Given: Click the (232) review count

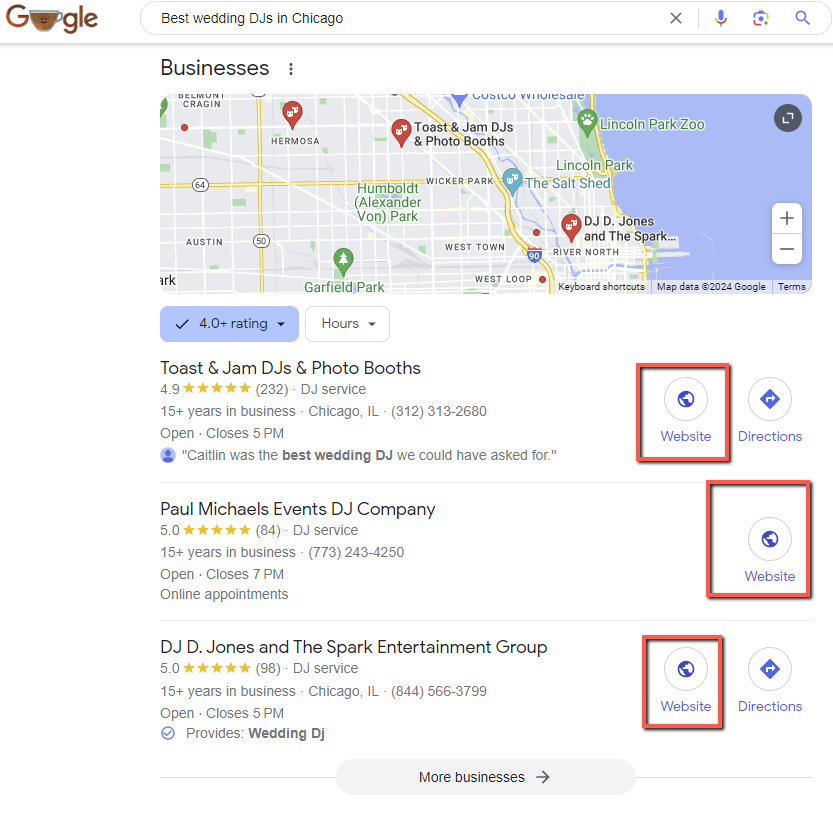Looking at the screenshot, I should coord(272,389).
